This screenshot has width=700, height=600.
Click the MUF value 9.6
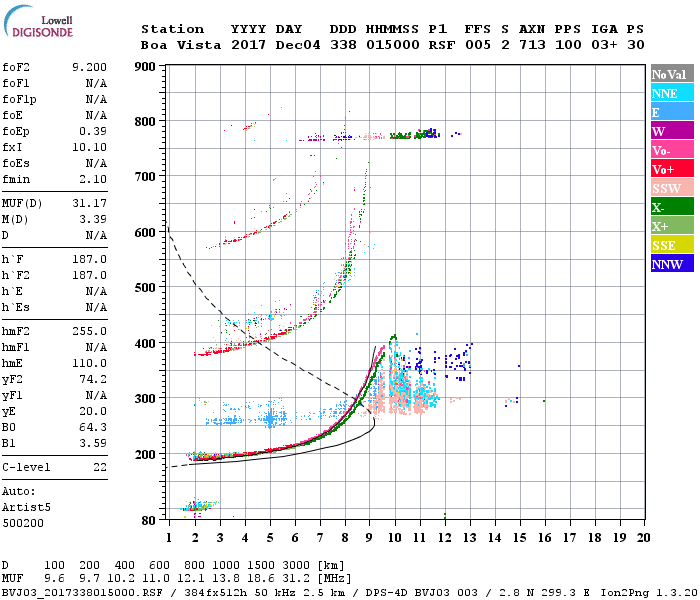tap(54, 579)
